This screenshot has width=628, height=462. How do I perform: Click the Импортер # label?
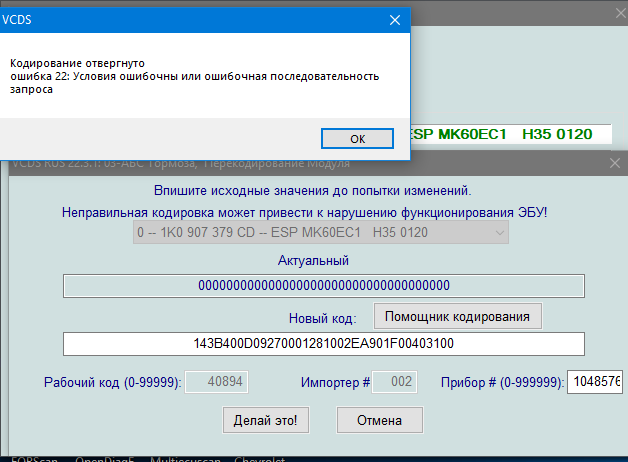point(335,382)
